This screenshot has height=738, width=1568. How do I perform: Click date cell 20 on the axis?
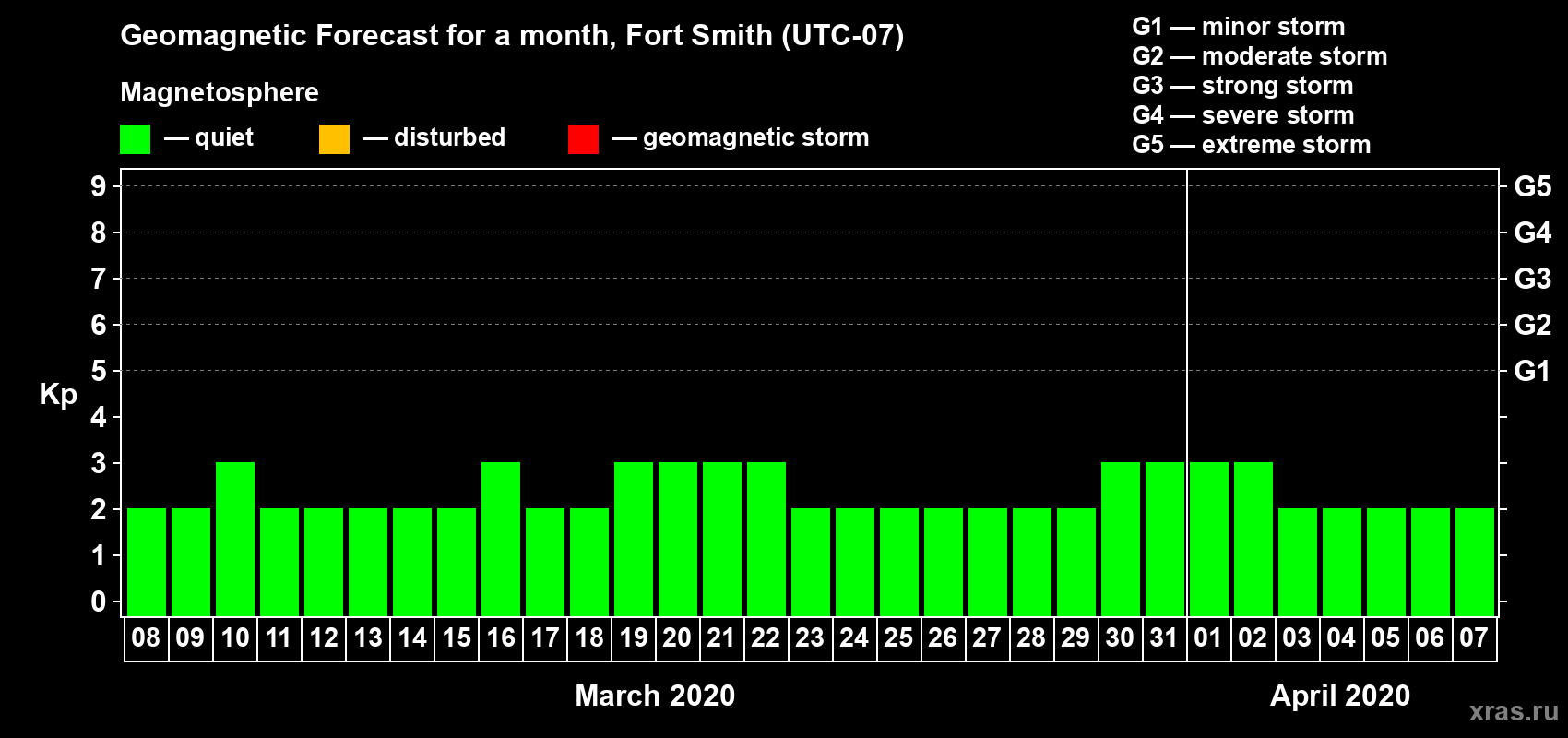coord(677,638)
